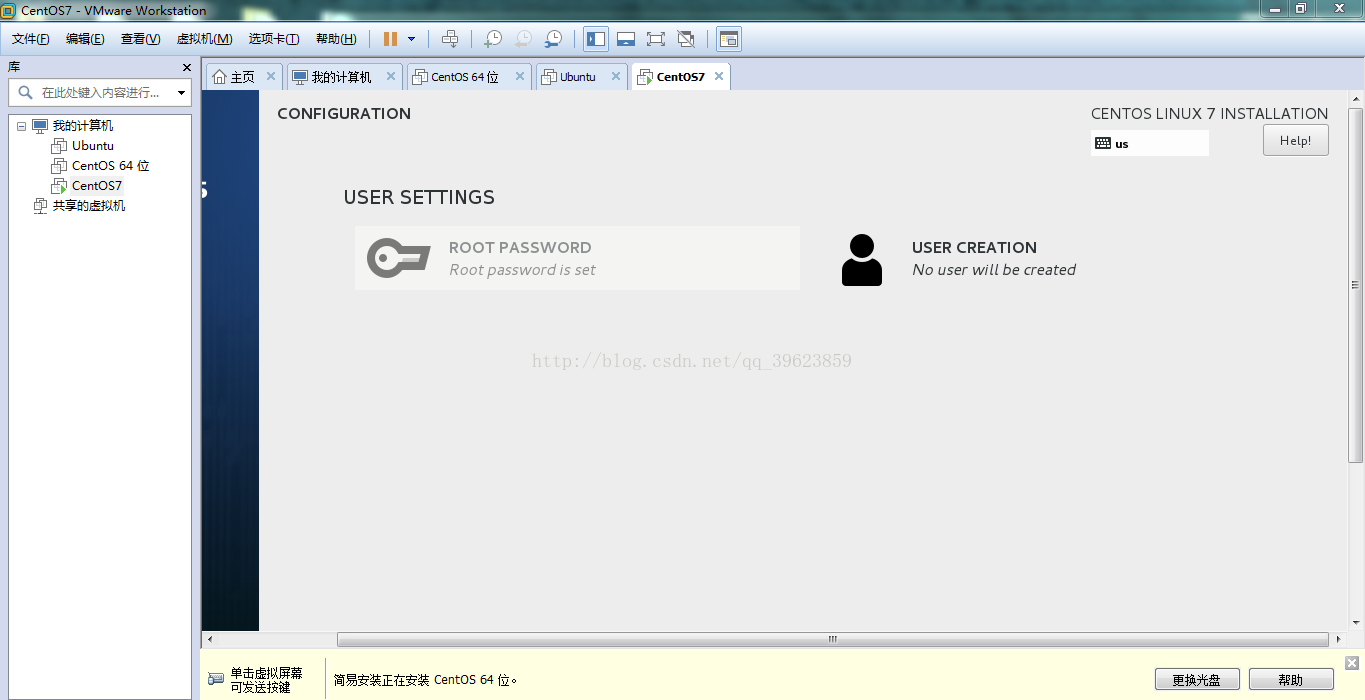Open the 文件(F) menu
This screenshot has height=700, width=1365.
point(31,39)
